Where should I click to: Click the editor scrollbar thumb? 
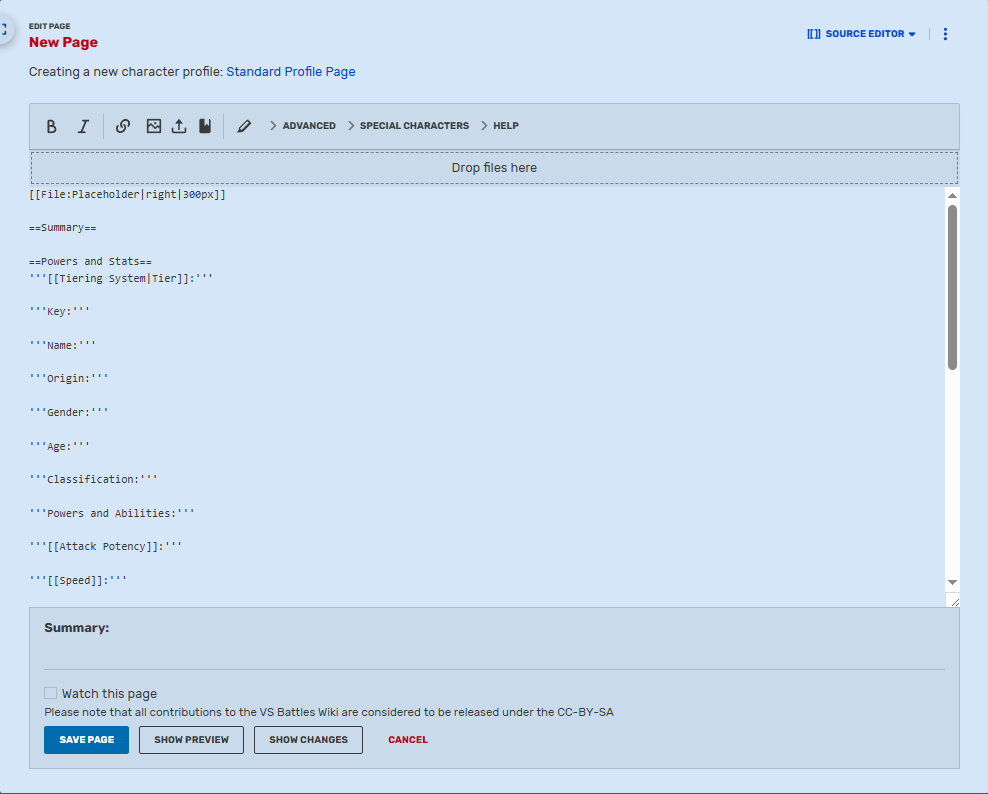point(952,287)
